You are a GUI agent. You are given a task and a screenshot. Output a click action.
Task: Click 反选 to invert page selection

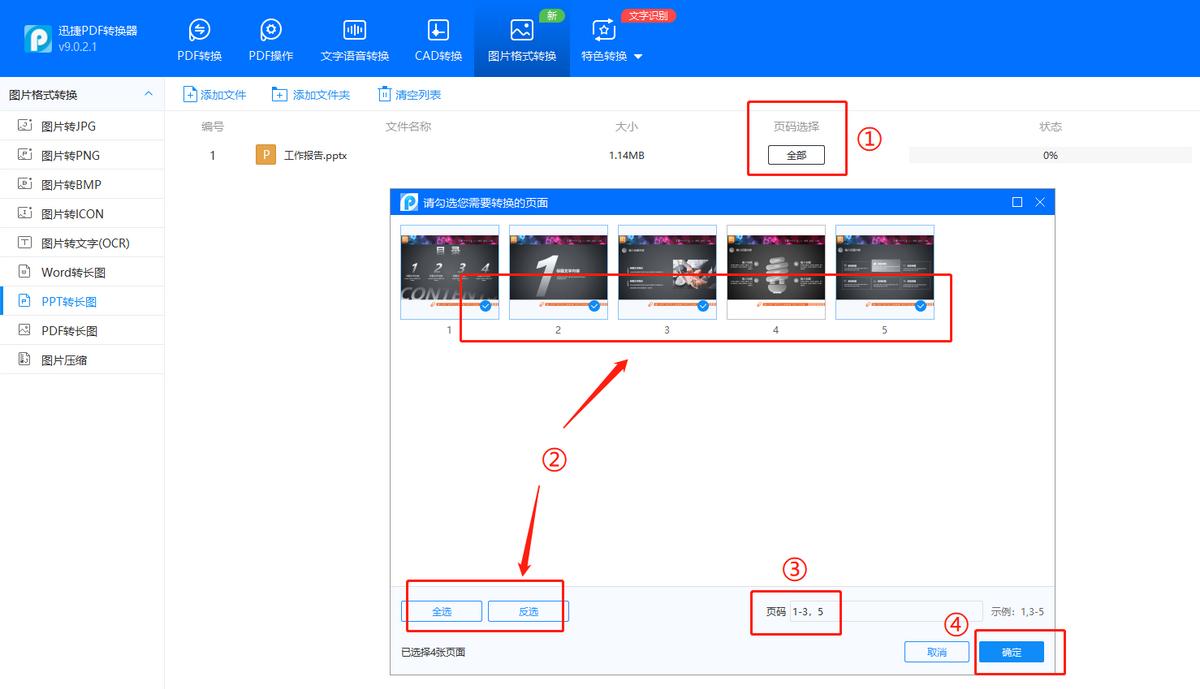(x=527, y=611)
